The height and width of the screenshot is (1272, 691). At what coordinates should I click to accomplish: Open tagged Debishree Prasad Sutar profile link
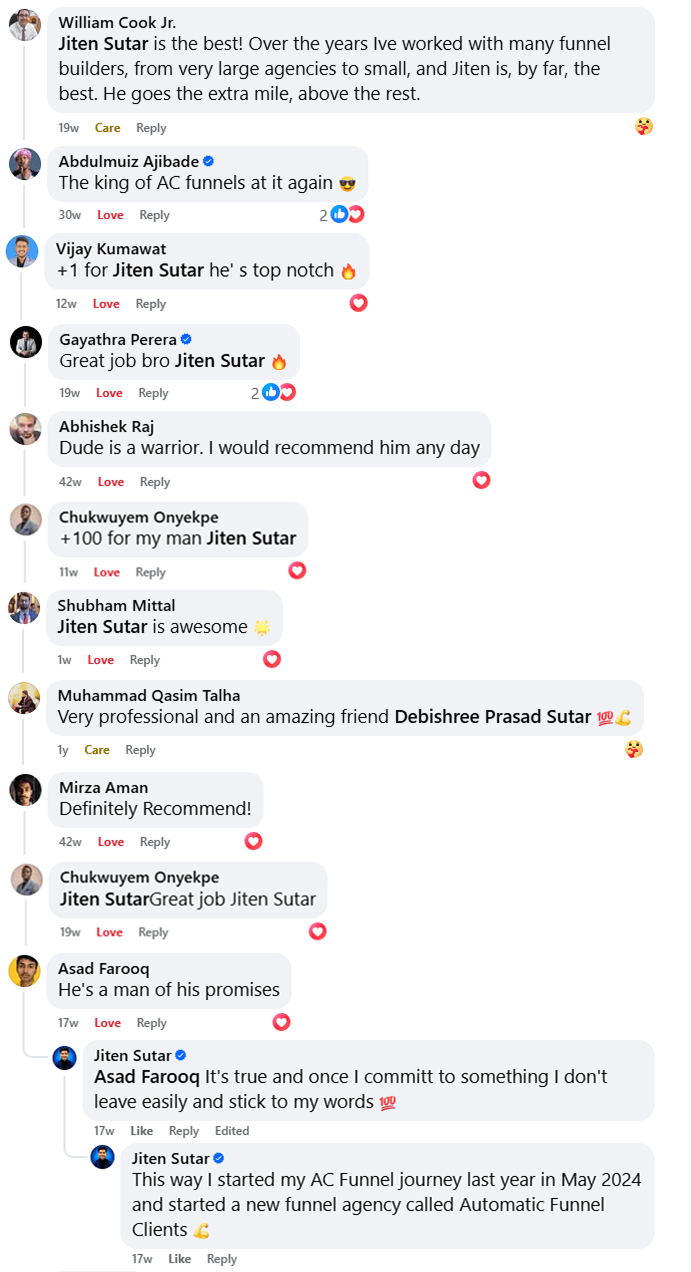point(492,717)
